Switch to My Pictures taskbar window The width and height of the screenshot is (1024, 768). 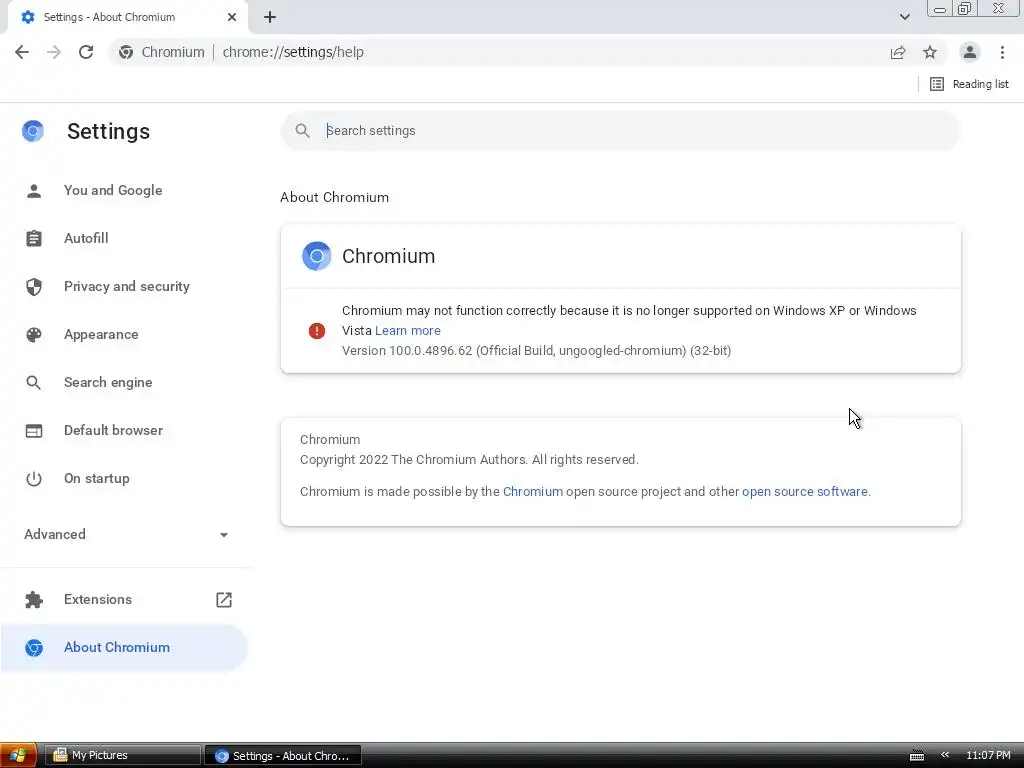tap(123, 756)
